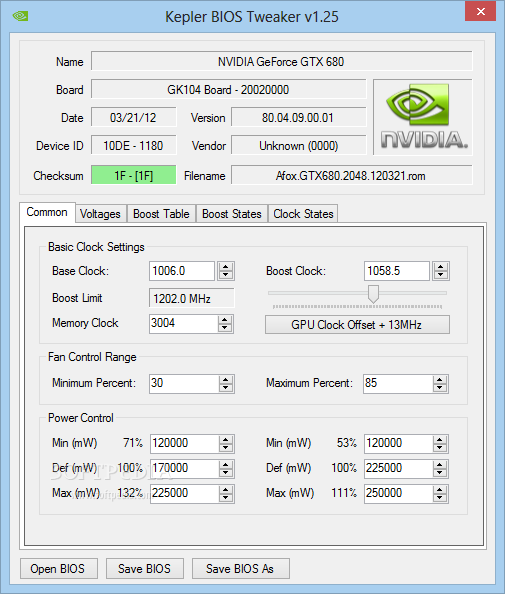Click the 132% Max power 225000 field
The height and width of the screenshot is (594, 505).
[184, 494]
